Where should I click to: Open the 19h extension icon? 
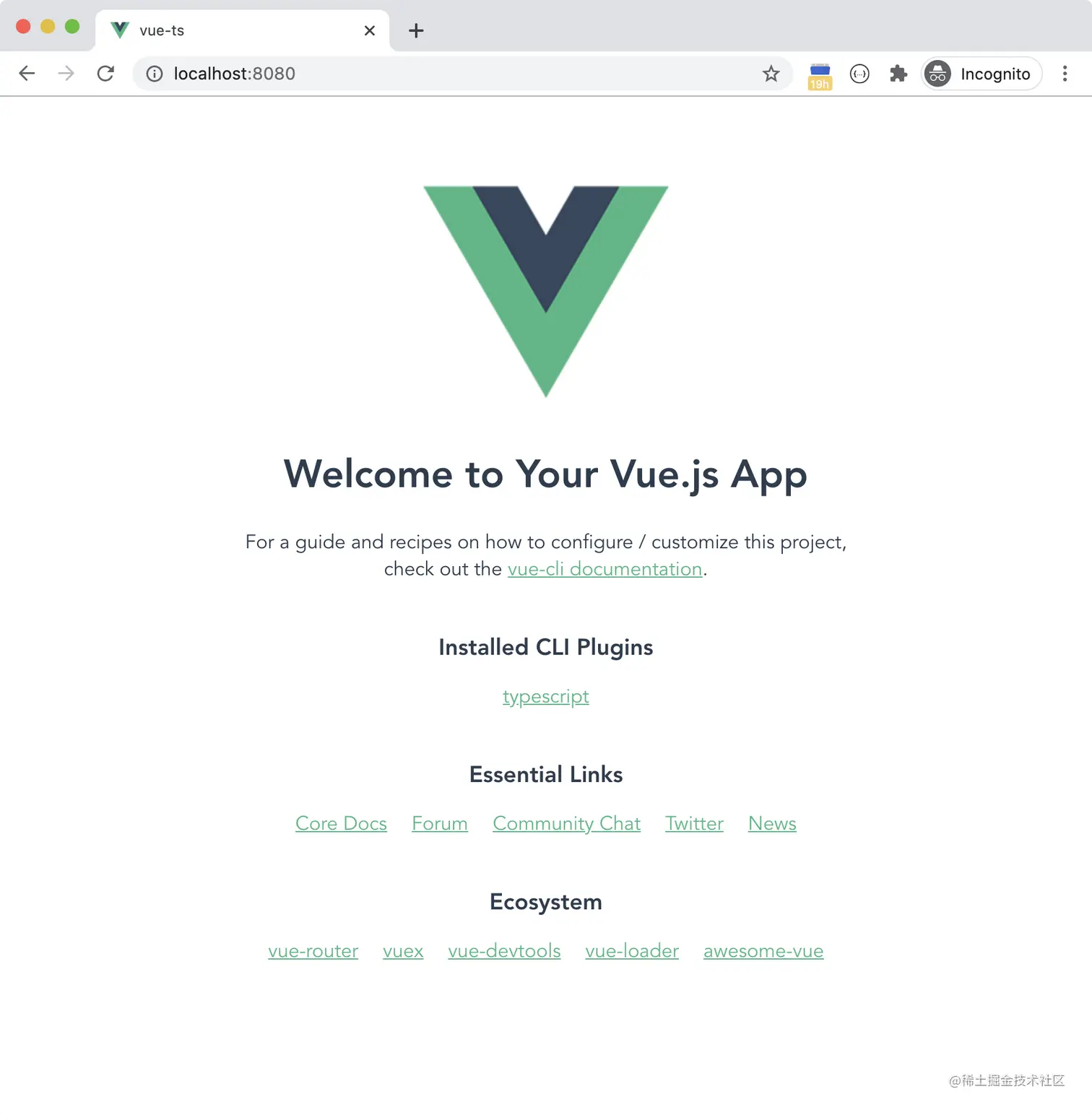(x=820, y=76)
